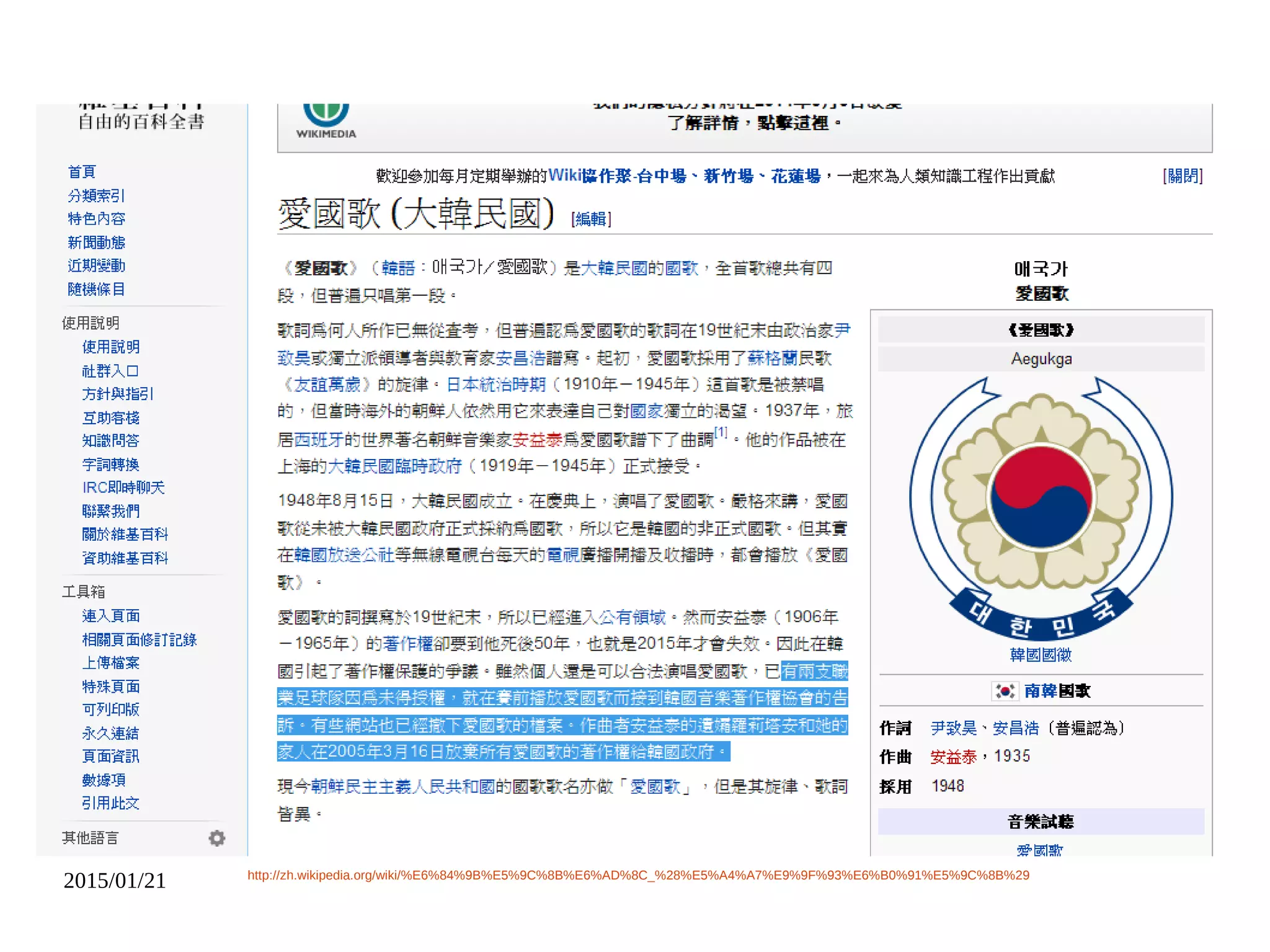Image resolution: width=1270 pixels, height=952 pixels.
Task: Open the 韓國國徽 caption link
Action: tap(1041, 655)
